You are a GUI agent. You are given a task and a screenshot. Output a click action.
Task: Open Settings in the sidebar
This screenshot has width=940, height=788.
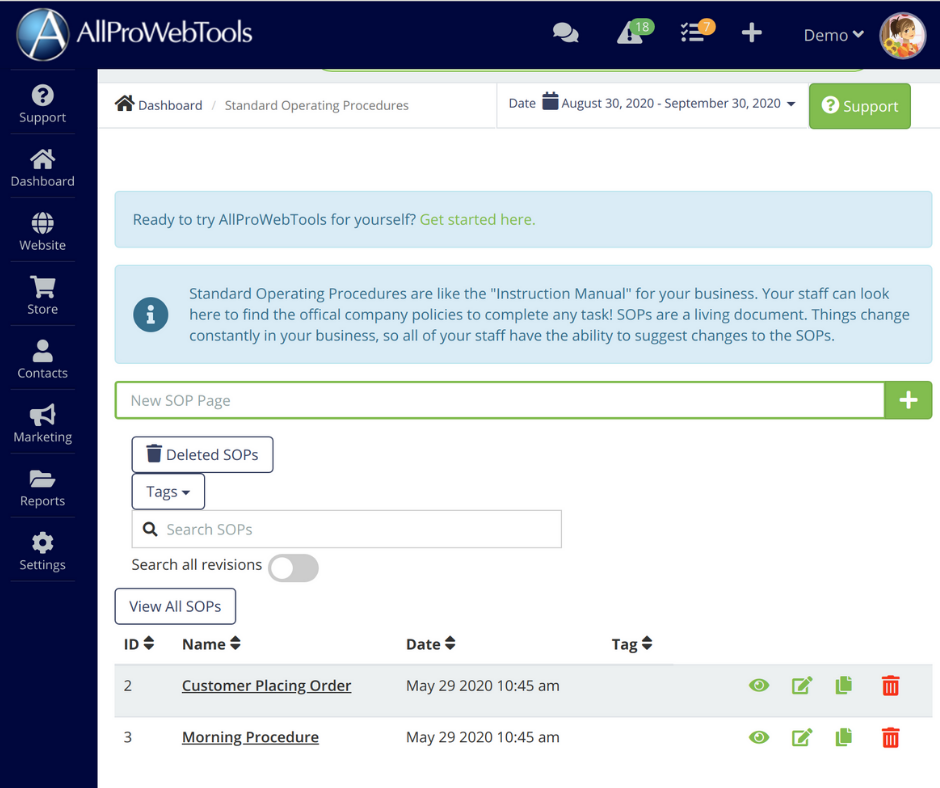point(43,552)
